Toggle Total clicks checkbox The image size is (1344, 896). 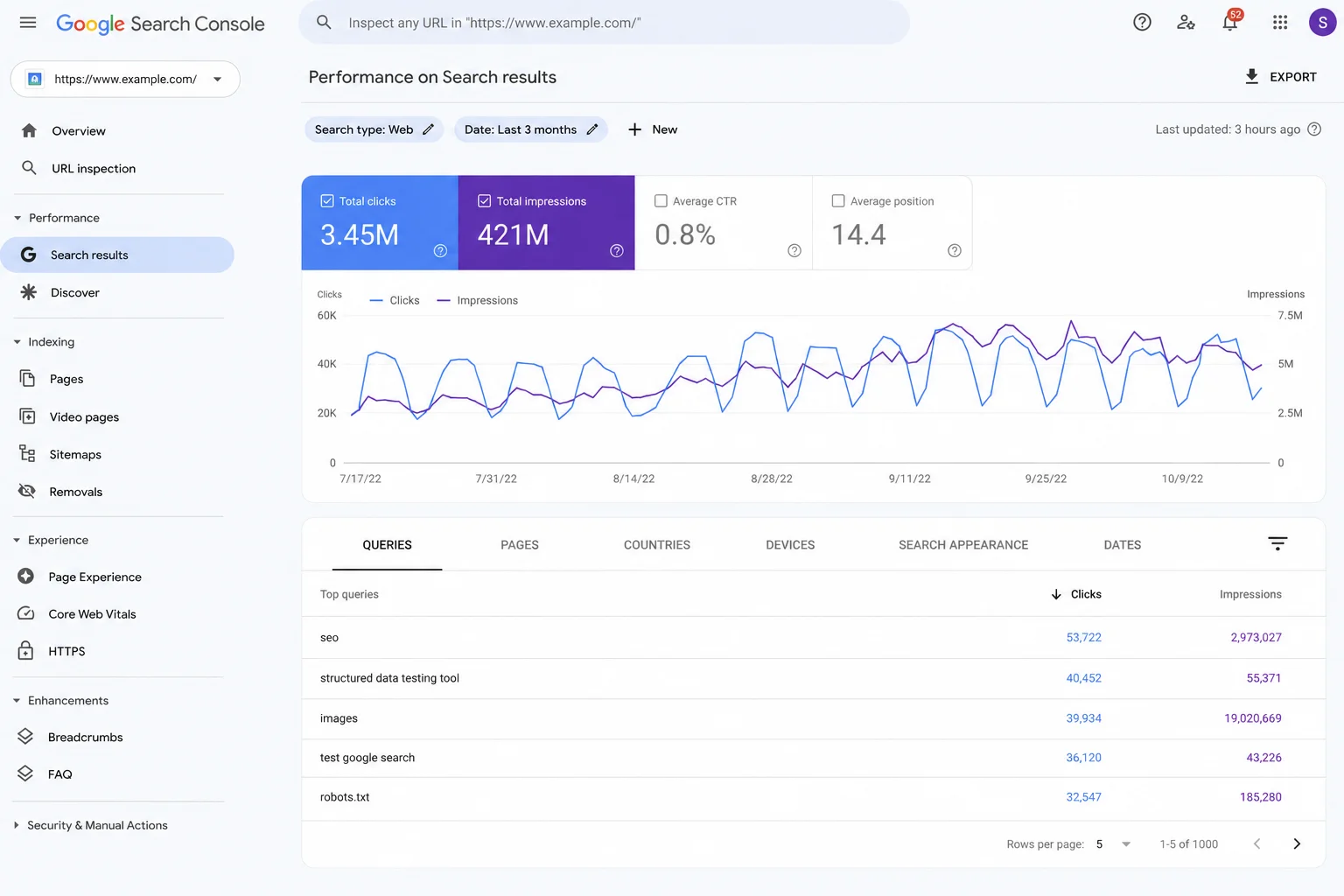[327, 201]
